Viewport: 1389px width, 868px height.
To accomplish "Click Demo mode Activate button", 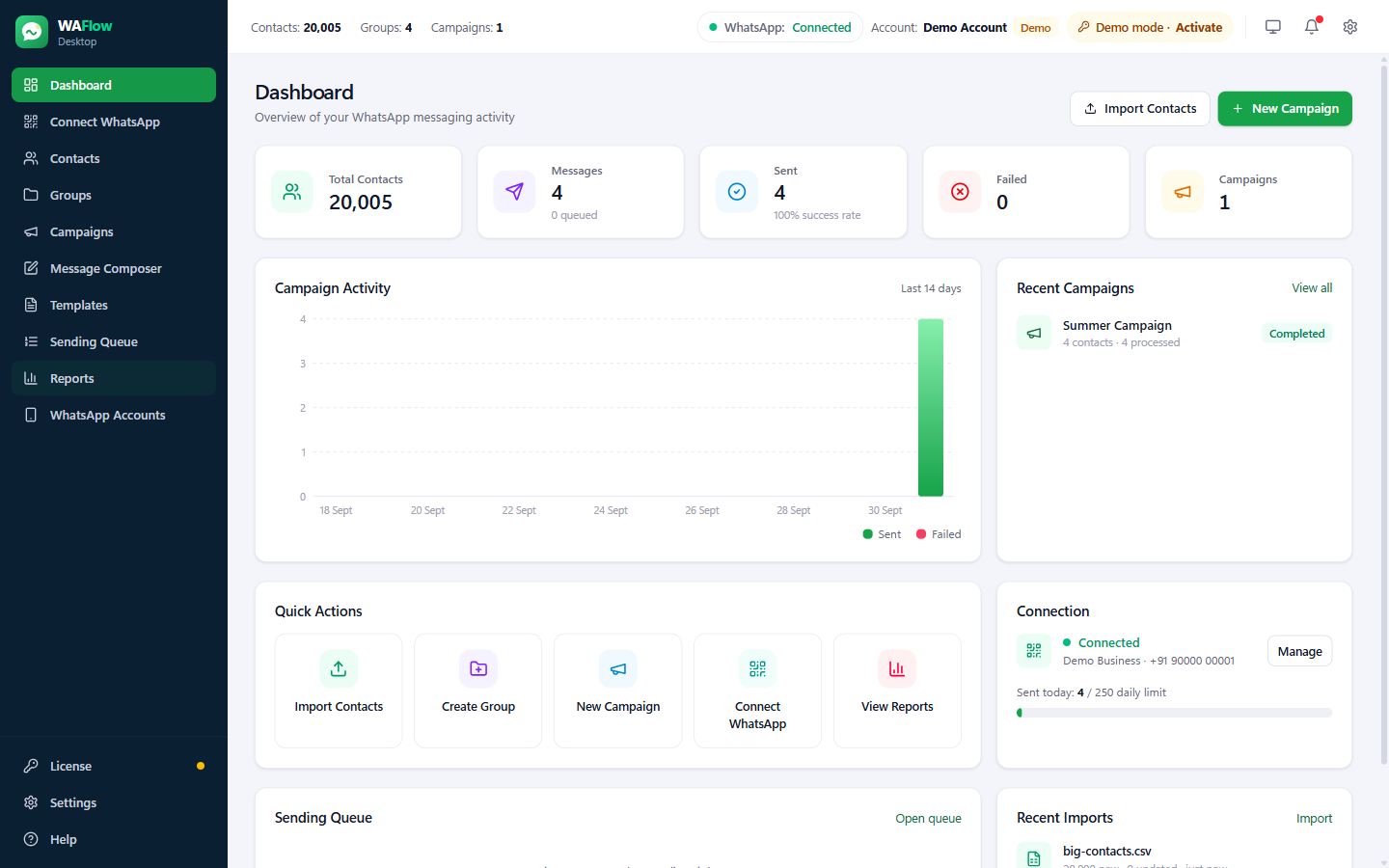I will click(x=1150, y=27).
